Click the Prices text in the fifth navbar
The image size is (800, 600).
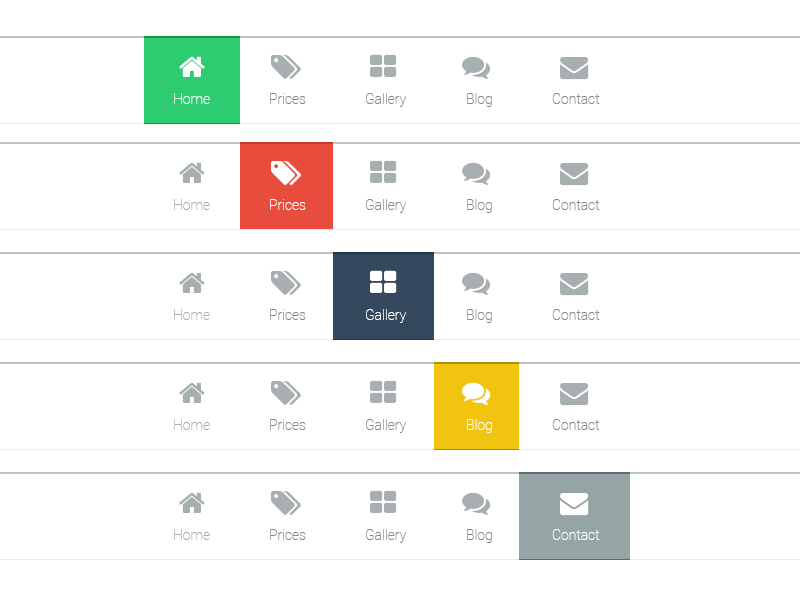pyautogui.click(x=286, y=534)
